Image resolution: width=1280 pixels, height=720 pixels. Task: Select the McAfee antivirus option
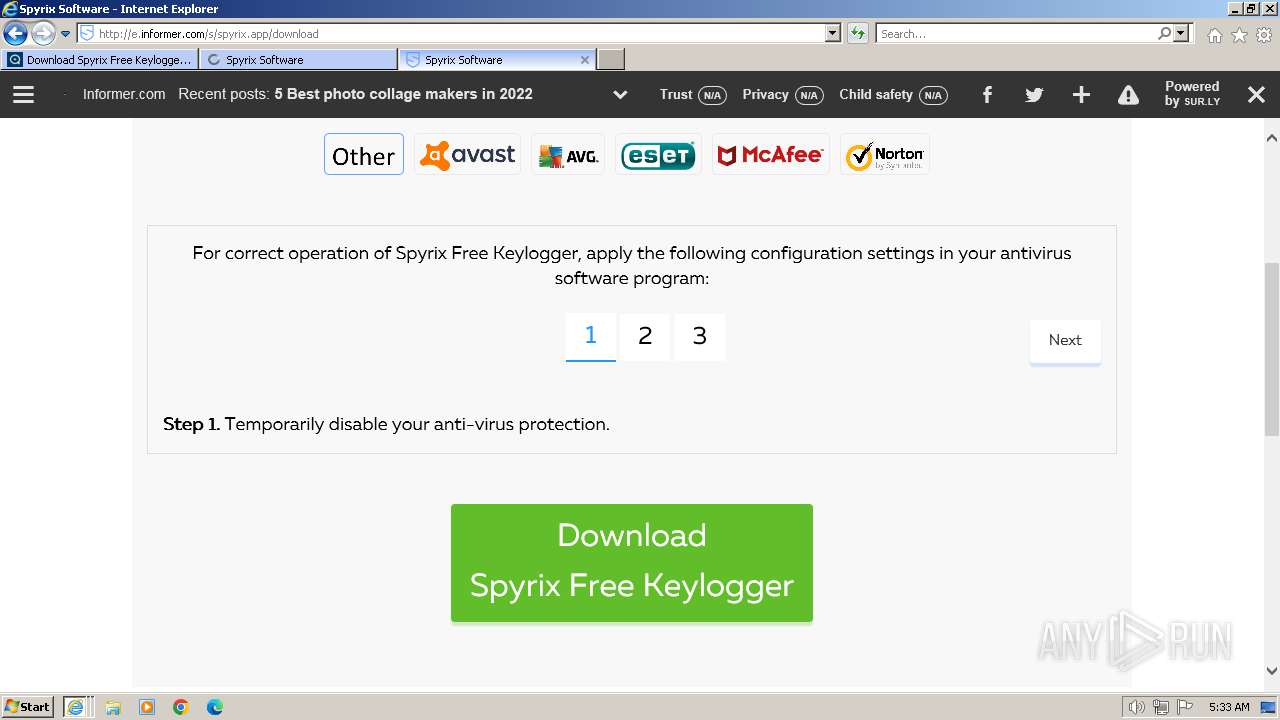click(770, 155)
